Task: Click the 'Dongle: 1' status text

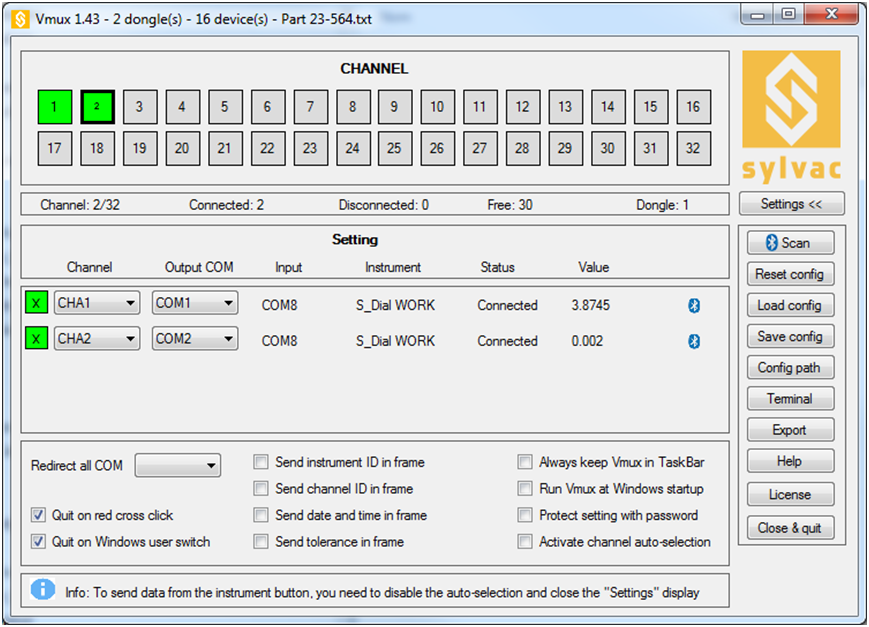Action: pos(662,205)
